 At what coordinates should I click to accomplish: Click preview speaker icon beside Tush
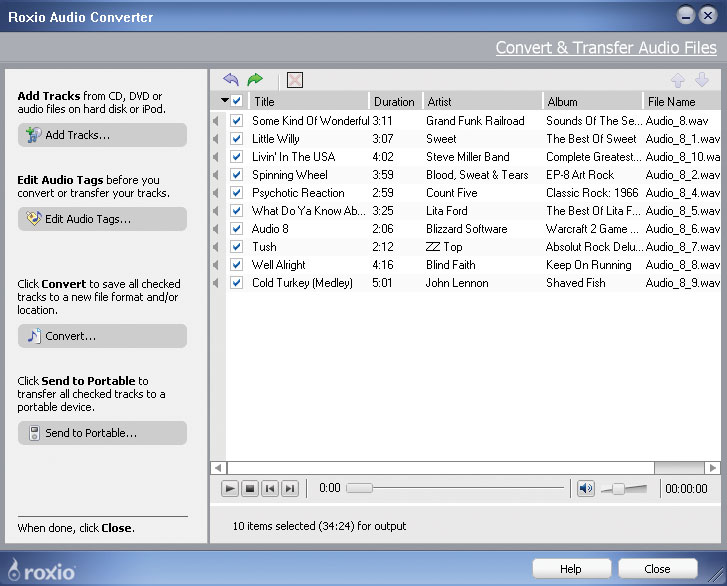(216, 247)
